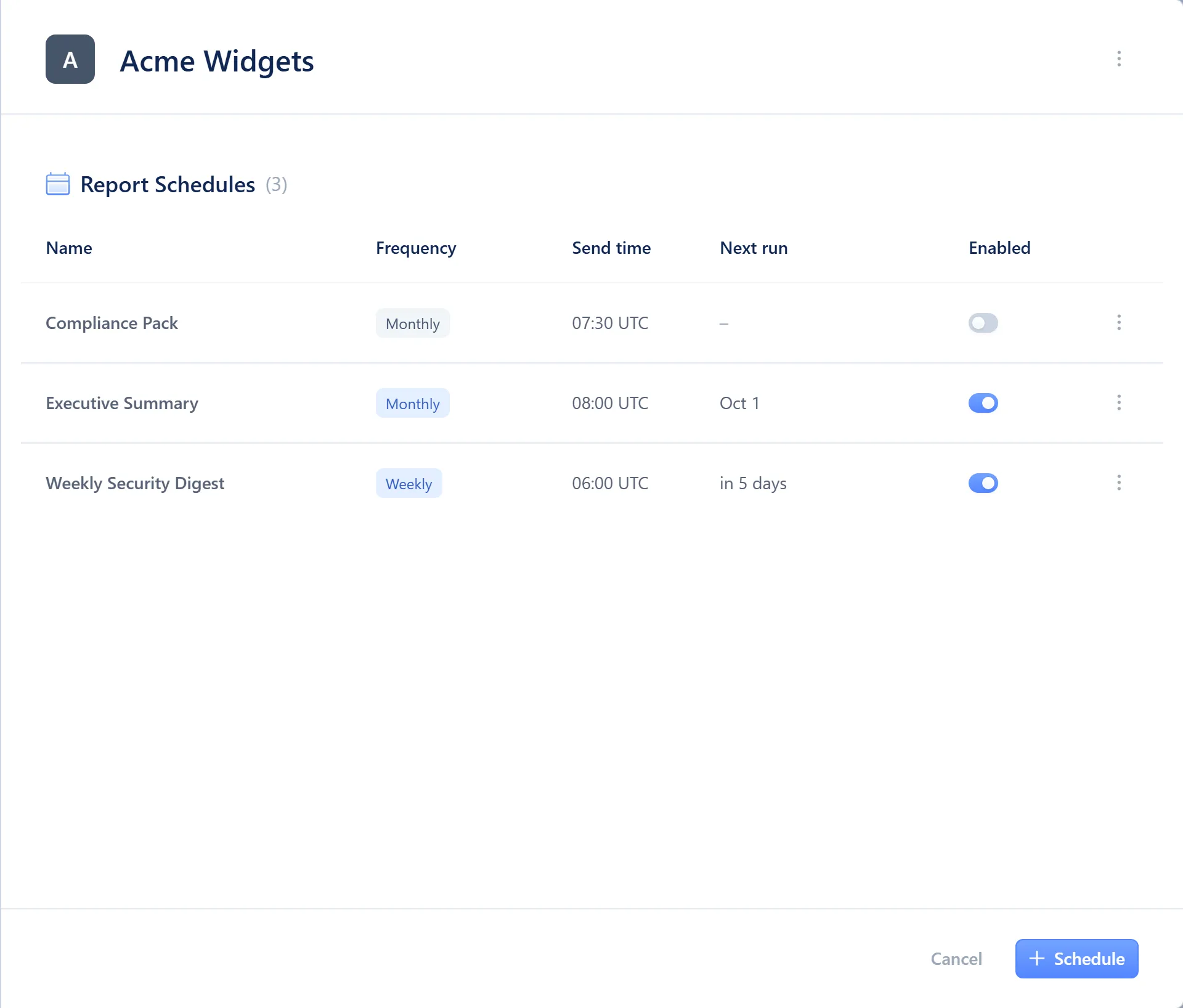
Task: Select the Executive Summary name
Action: (122, 403)
